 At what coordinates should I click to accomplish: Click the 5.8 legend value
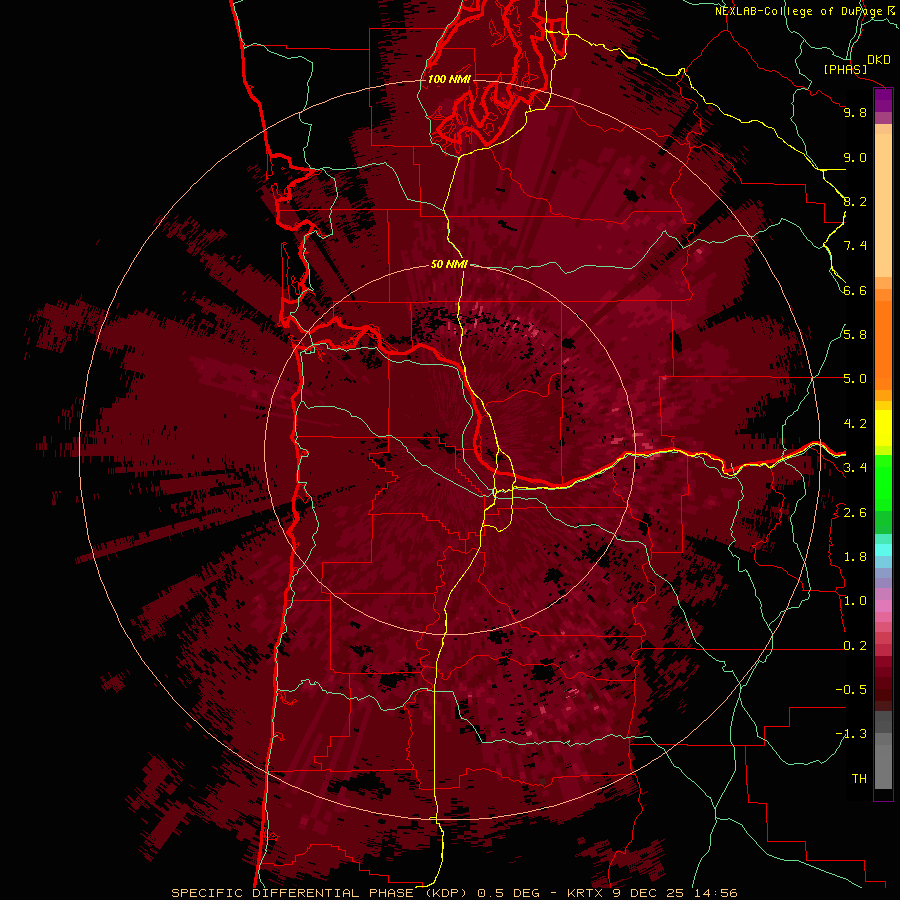click(x=855, y=334)
